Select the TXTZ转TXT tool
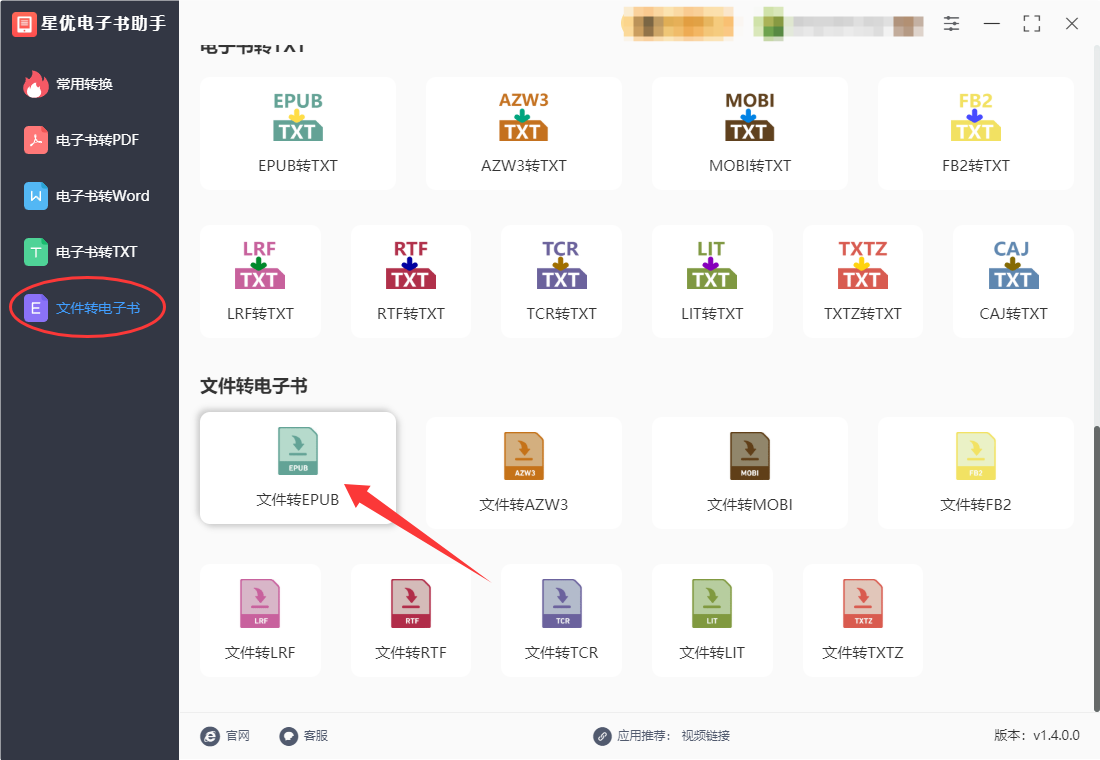 [862, 281]
